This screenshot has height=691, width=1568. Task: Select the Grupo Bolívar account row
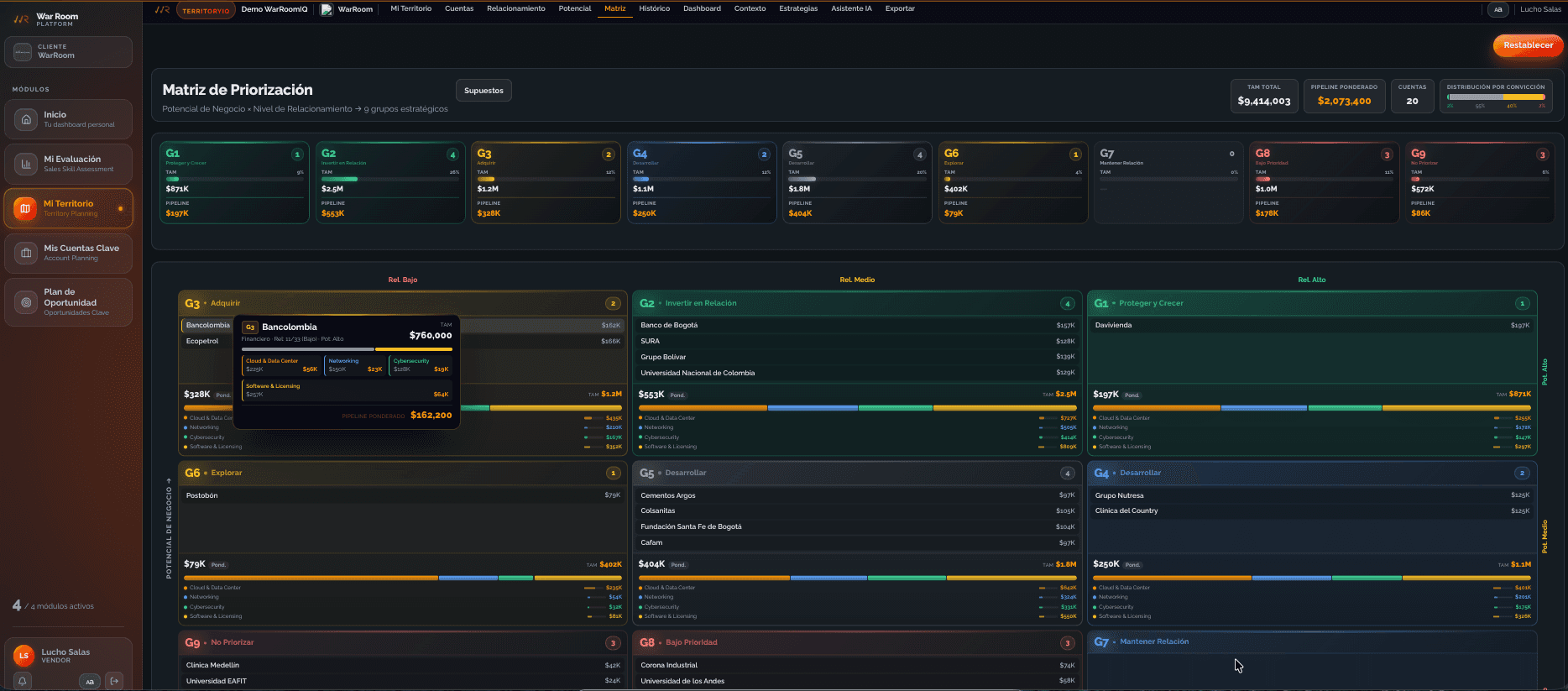[857, 357]
